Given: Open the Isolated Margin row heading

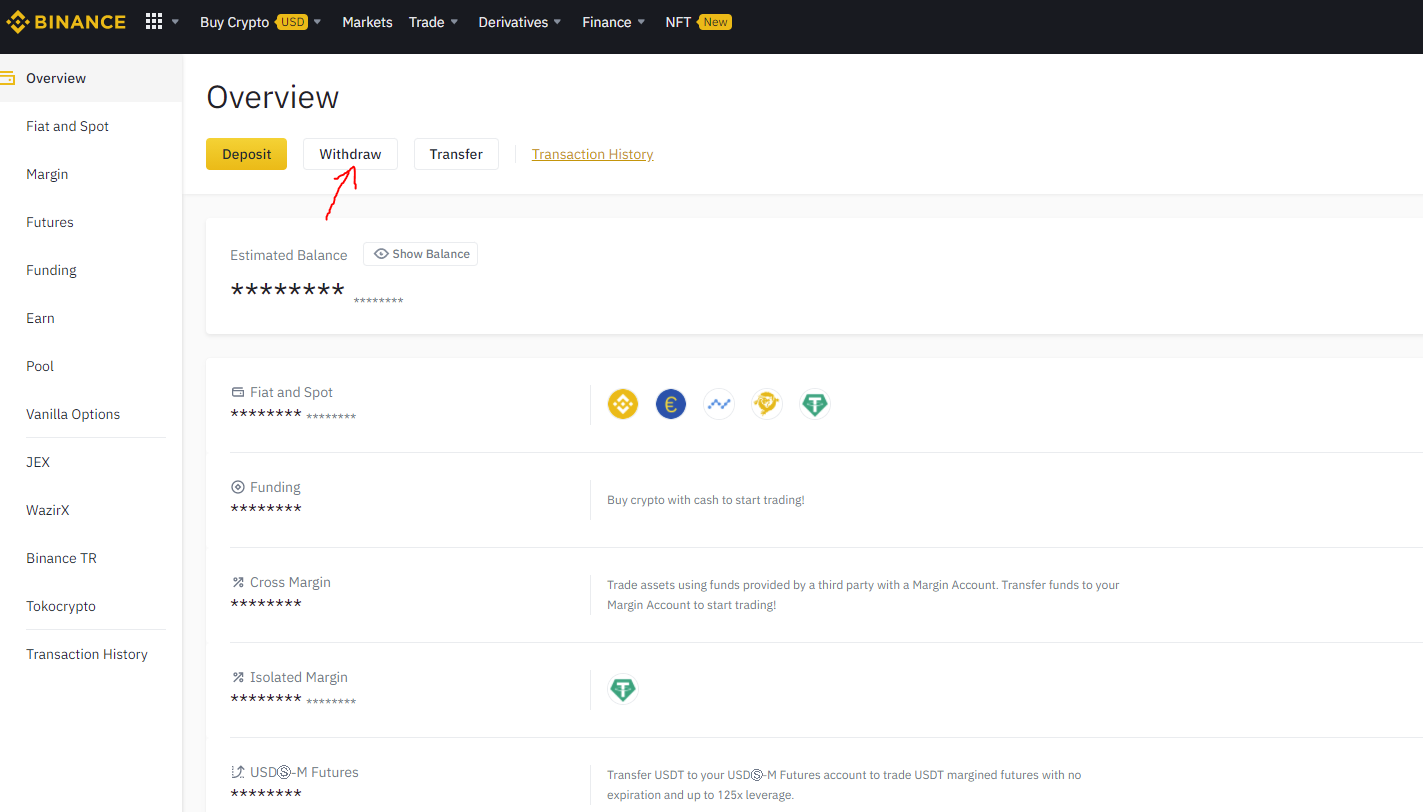Looking at the screenshot, I should [299, 677].
